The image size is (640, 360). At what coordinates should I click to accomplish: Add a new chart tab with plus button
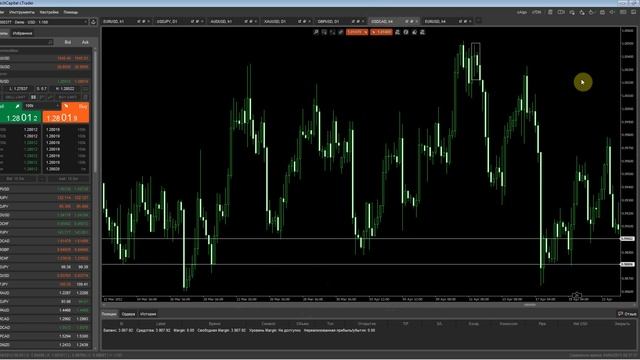[x=479, y=21]
